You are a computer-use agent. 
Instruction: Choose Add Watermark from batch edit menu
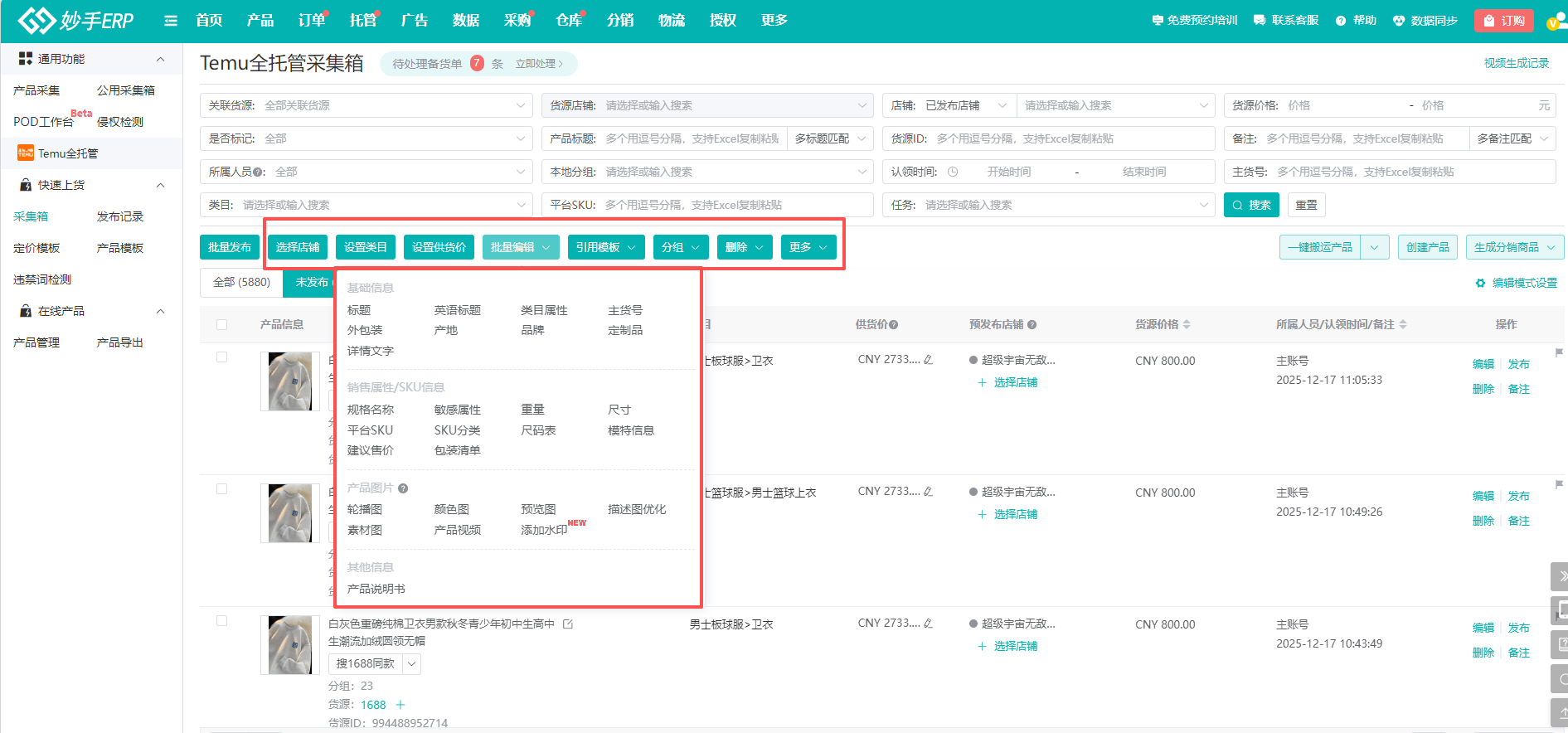click(x=544, y=530)
